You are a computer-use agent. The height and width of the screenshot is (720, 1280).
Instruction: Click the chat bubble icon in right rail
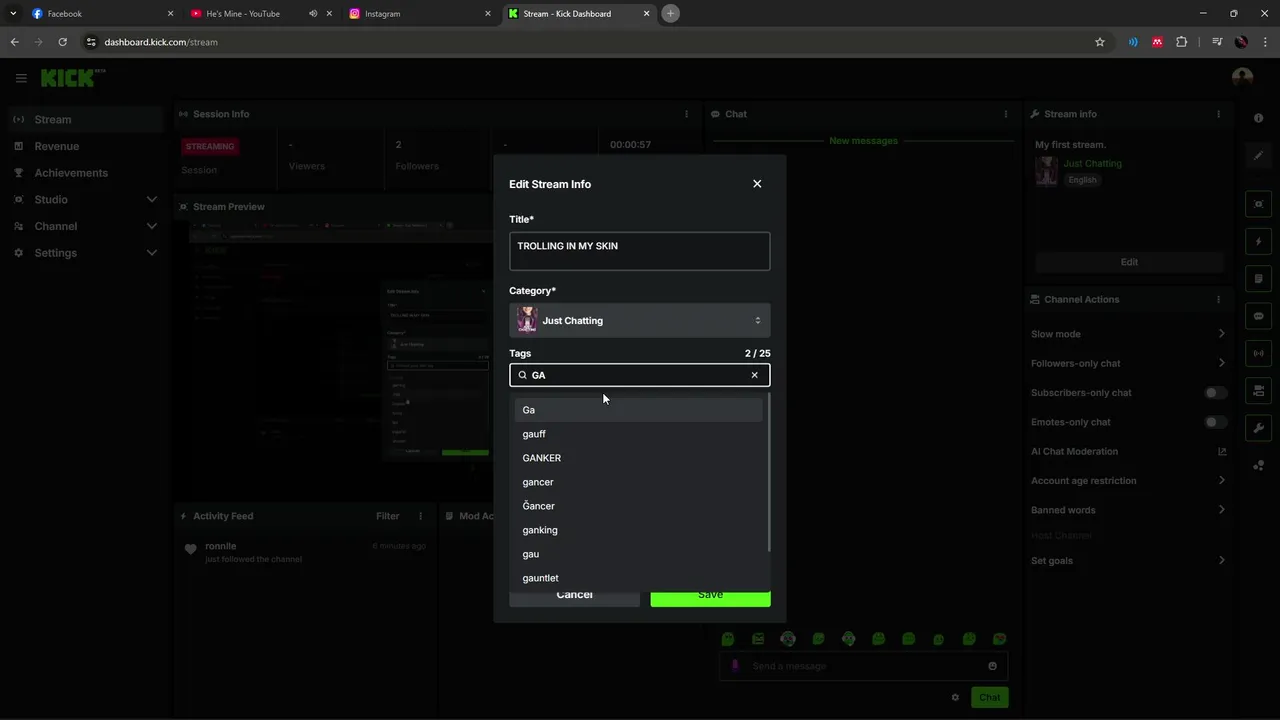tap(1258, 316)
